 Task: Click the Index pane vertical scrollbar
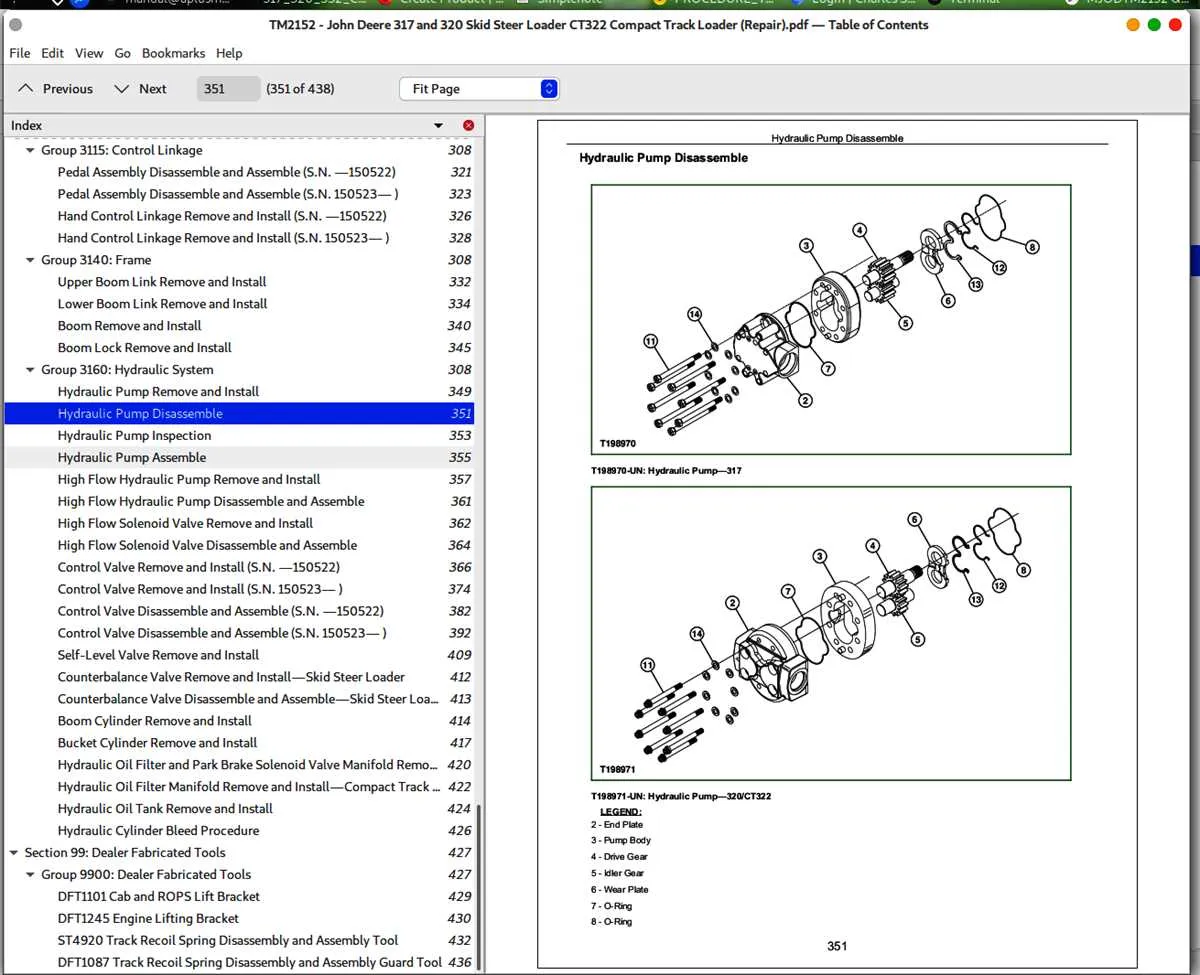point(479,887)
